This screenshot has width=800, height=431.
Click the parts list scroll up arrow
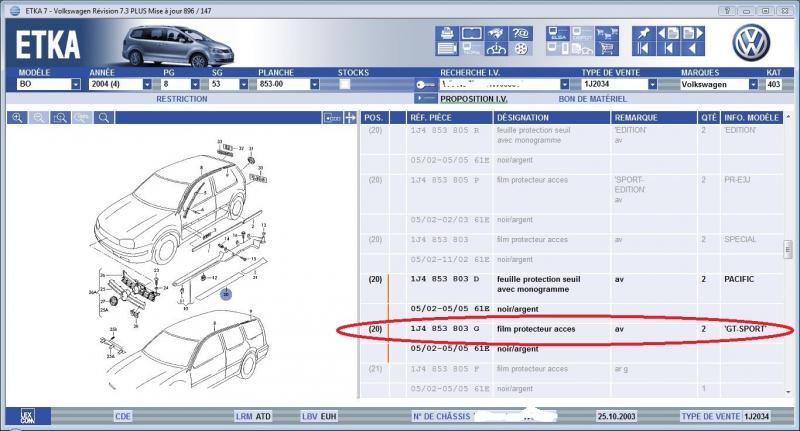tap(788, 117)
